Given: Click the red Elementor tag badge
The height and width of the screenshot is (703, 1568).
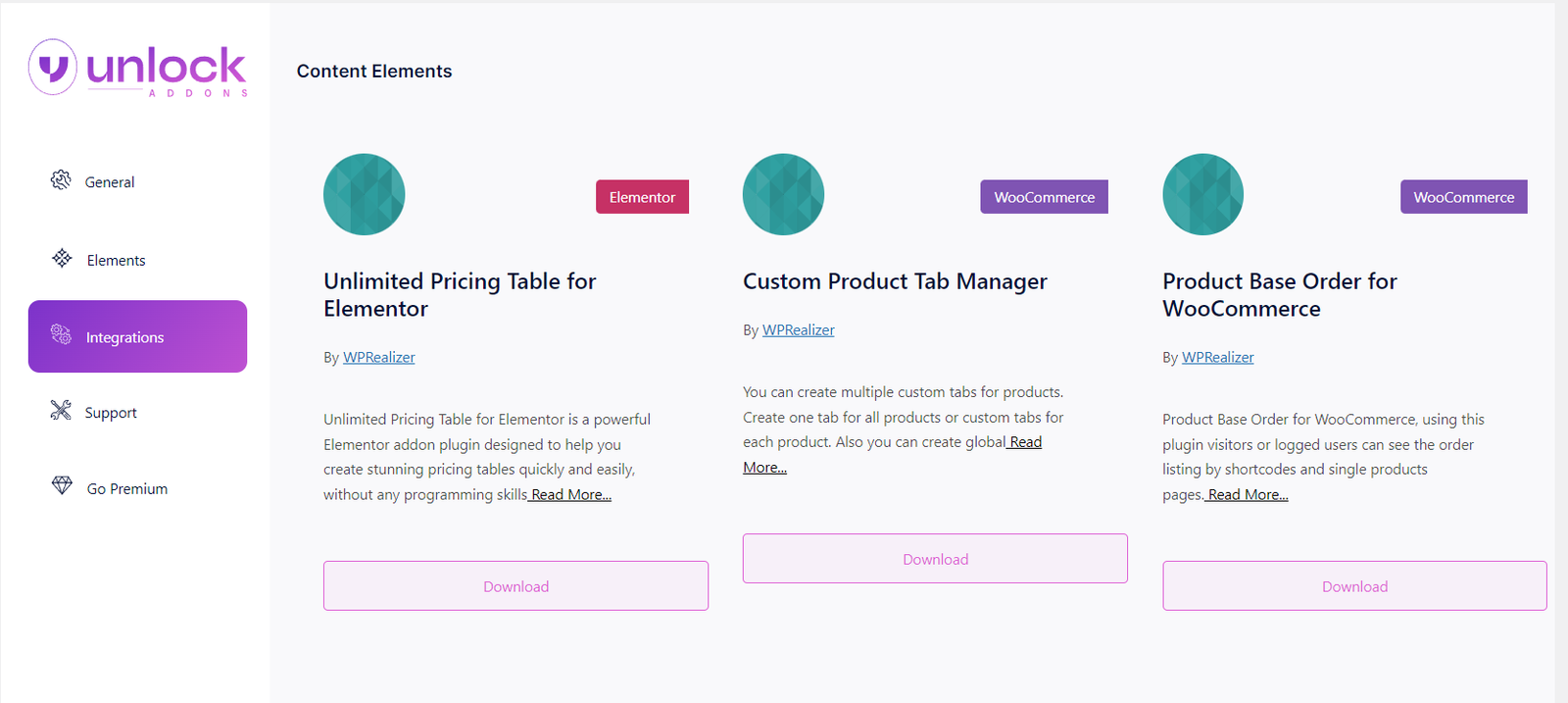Looking at the screenshot, I should [x=643, y=197].
